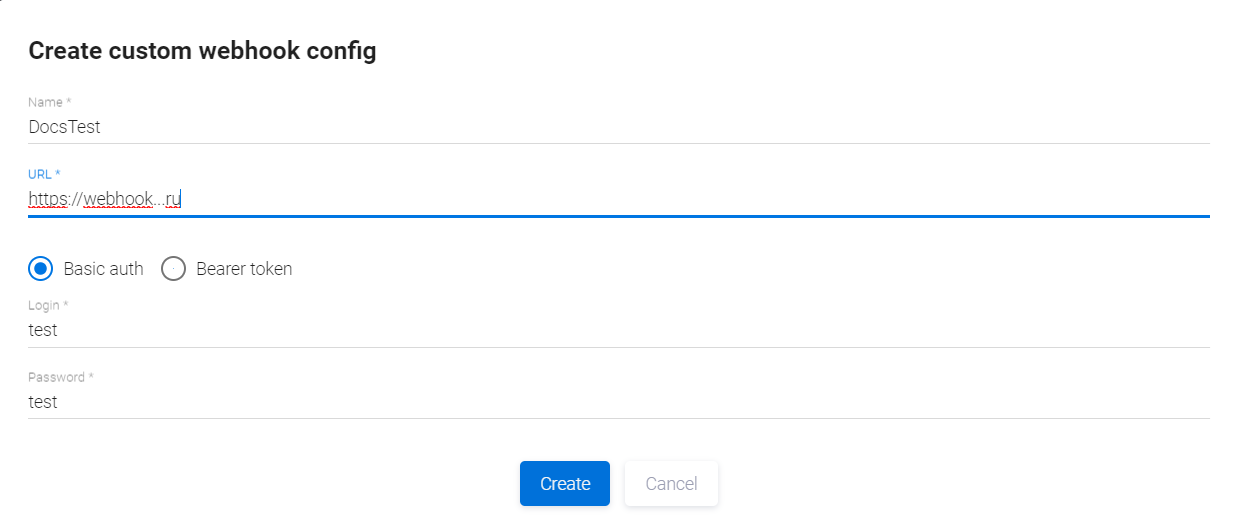
Task: Click the 'Password *' field label
Action: tap(61, 377)
